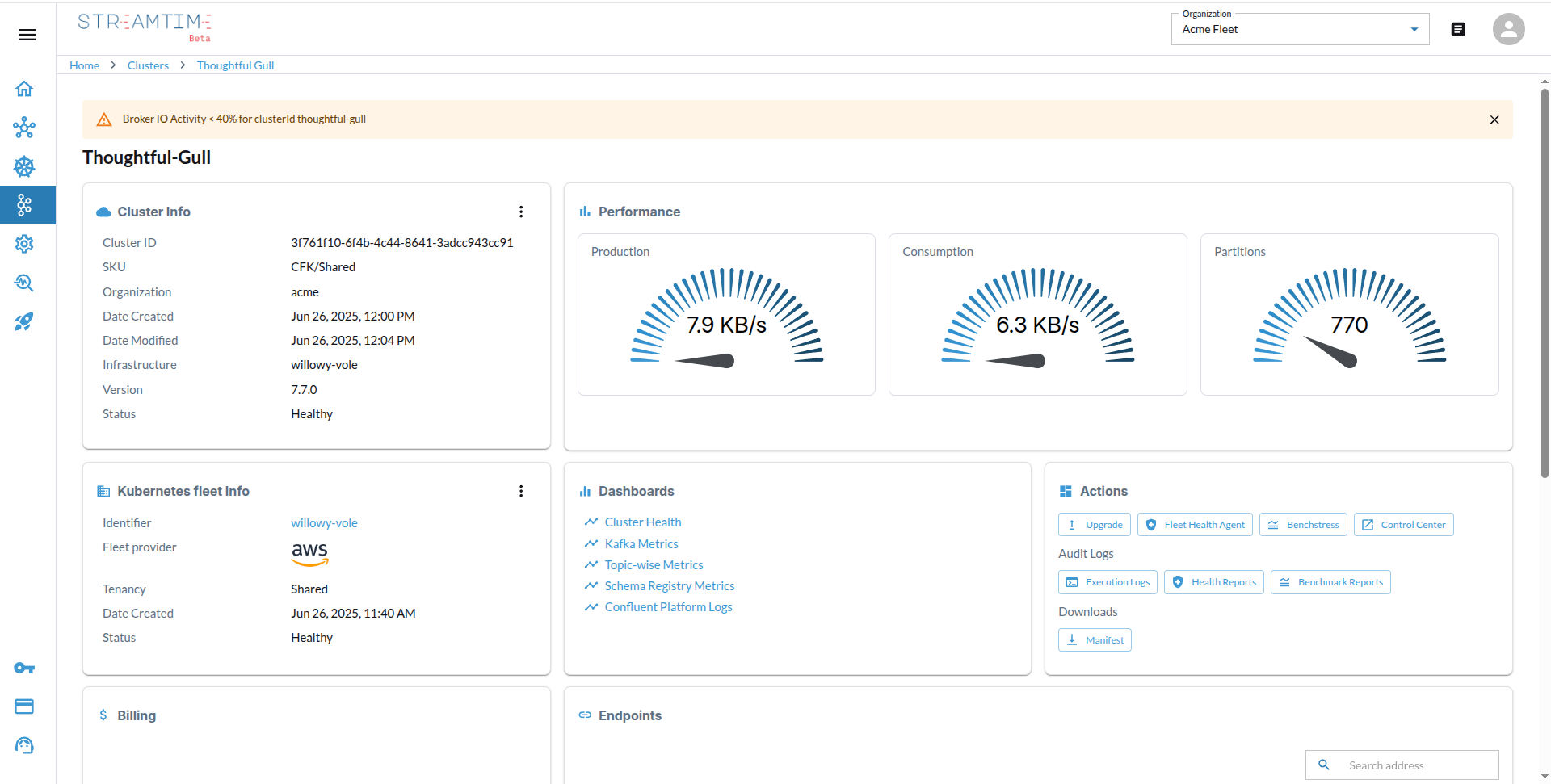Click the Partitions gauge showing 770
The height and width of the screenshot is (784, 1551).
(x=1349, y=315)
